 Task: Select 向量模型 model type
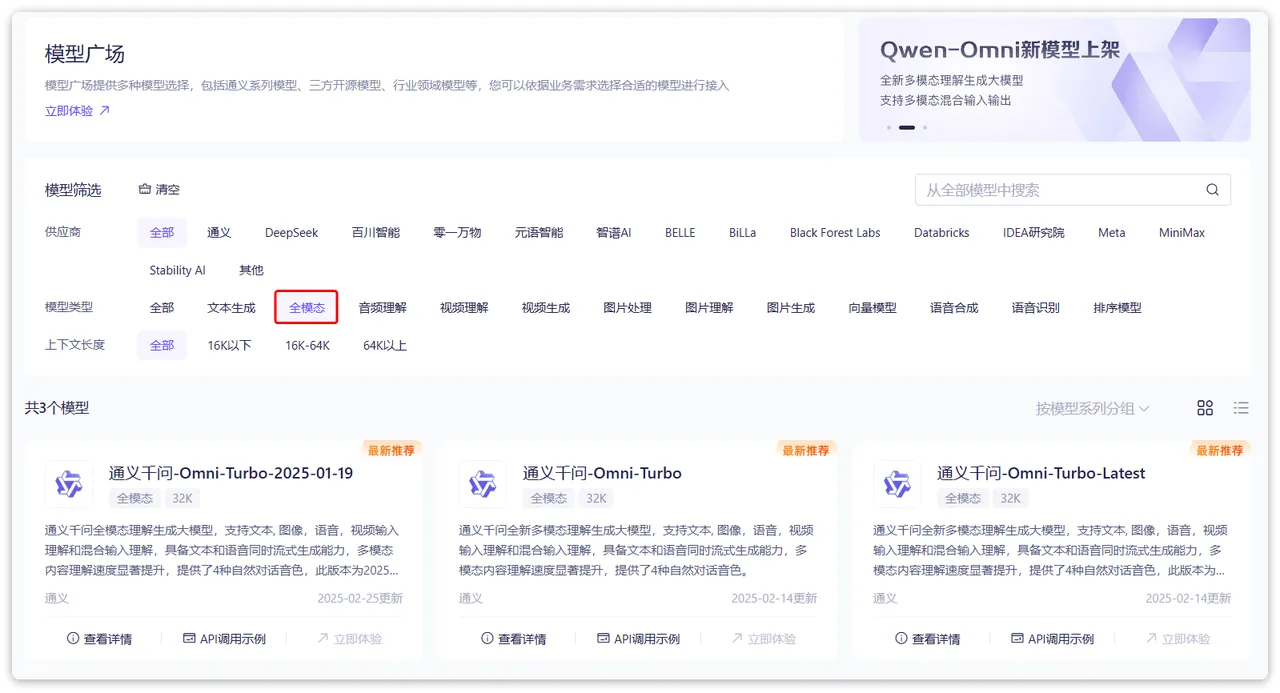[x=873, y=307]
